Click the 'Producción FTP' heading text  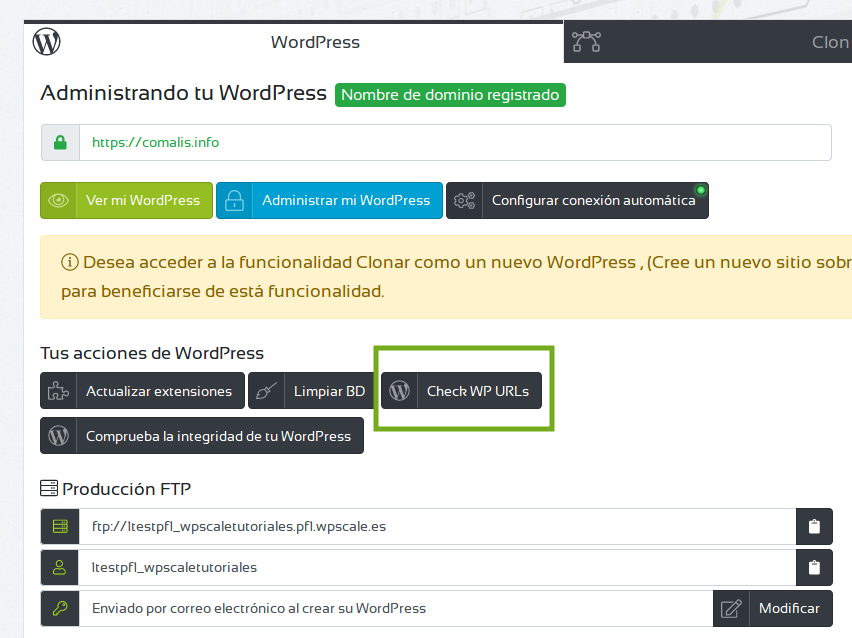click(127, 489)
